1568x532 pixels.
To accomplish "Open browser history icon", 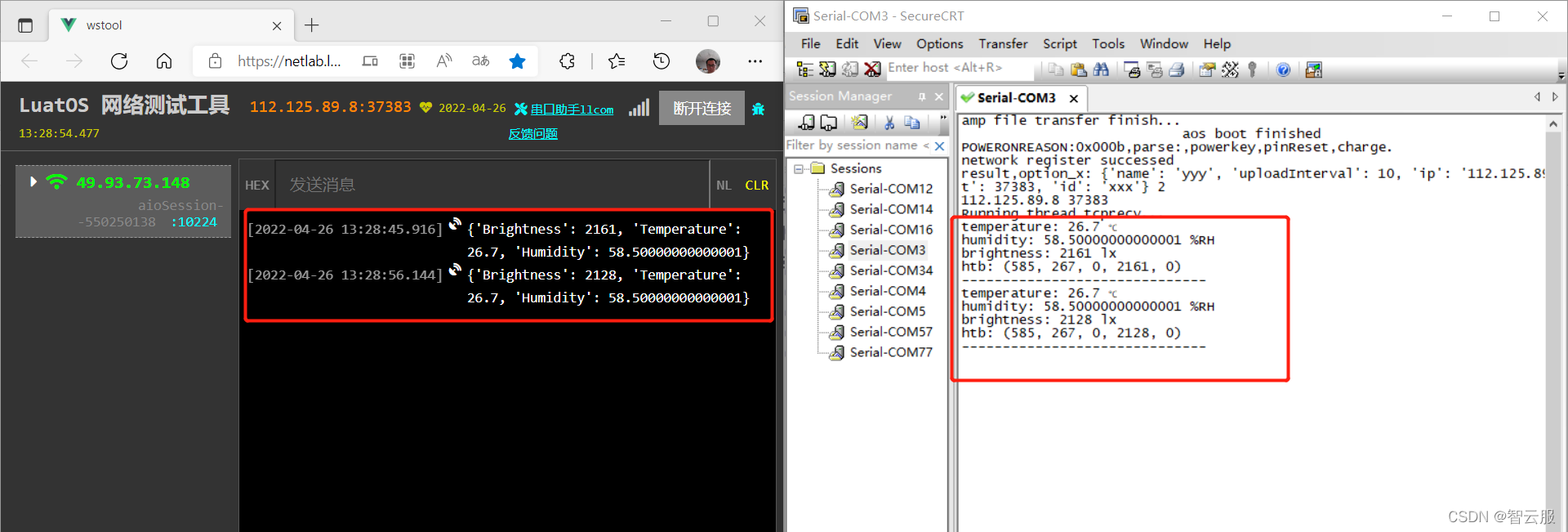I will point(661,60).
